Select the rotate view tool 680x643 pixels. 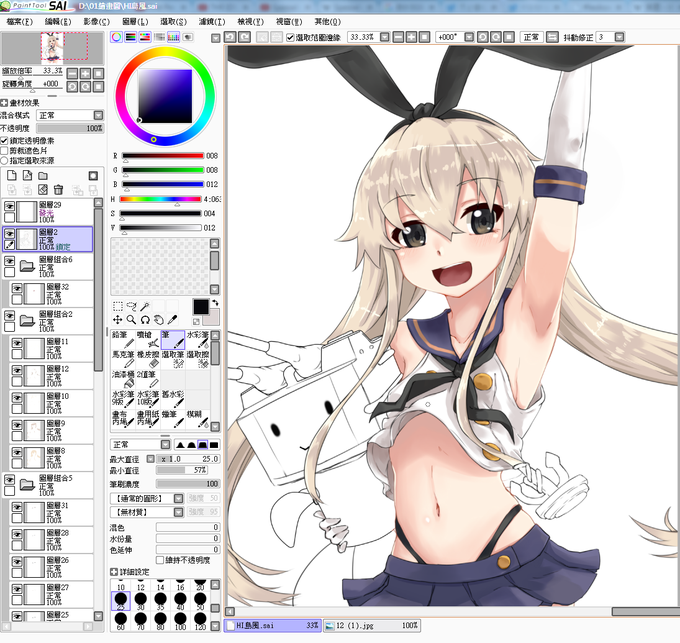[145, 320]
